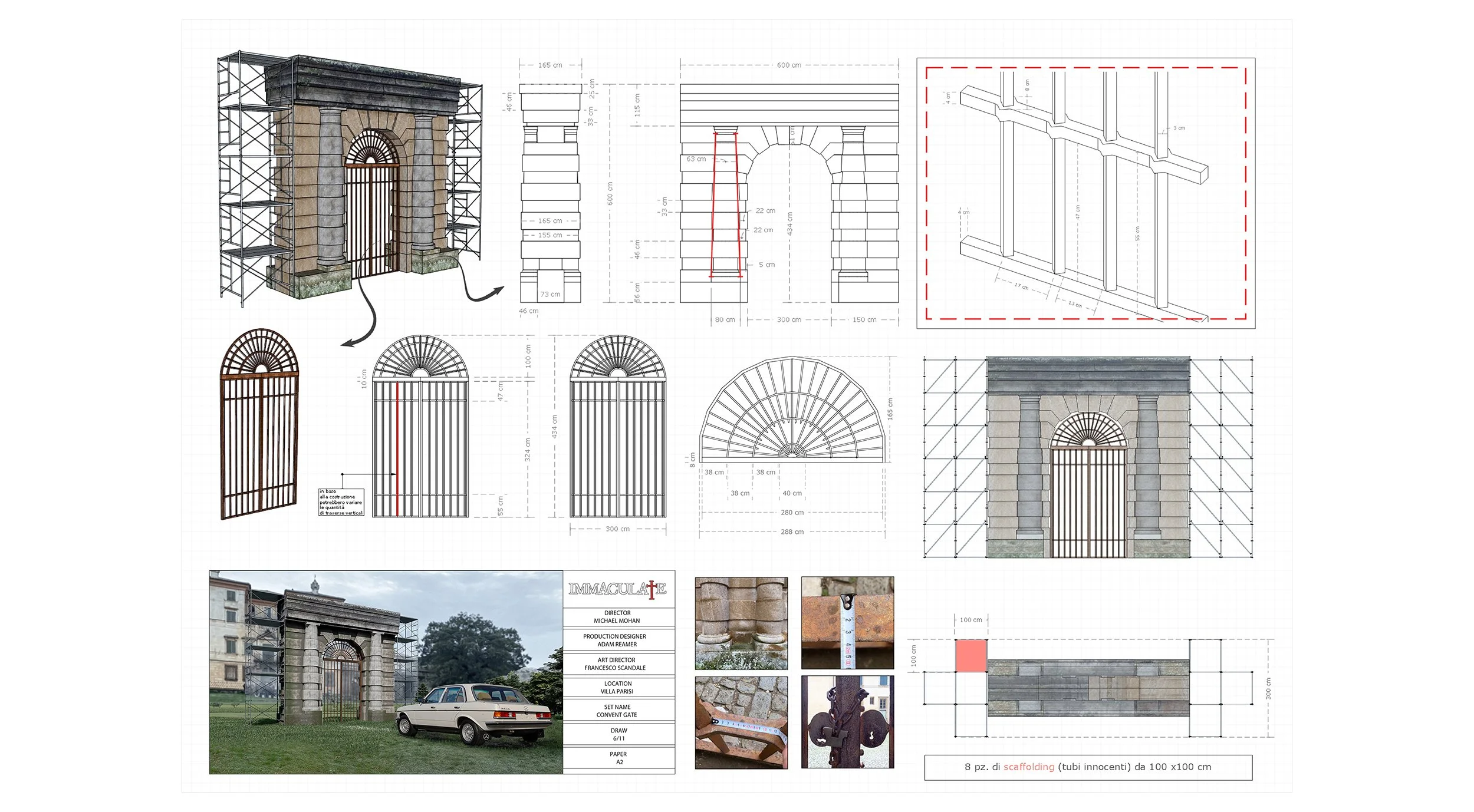Click the '8 pz. di scaffolding' note box
This screenshot has height=812, width=1474.
click(1088, 767)
